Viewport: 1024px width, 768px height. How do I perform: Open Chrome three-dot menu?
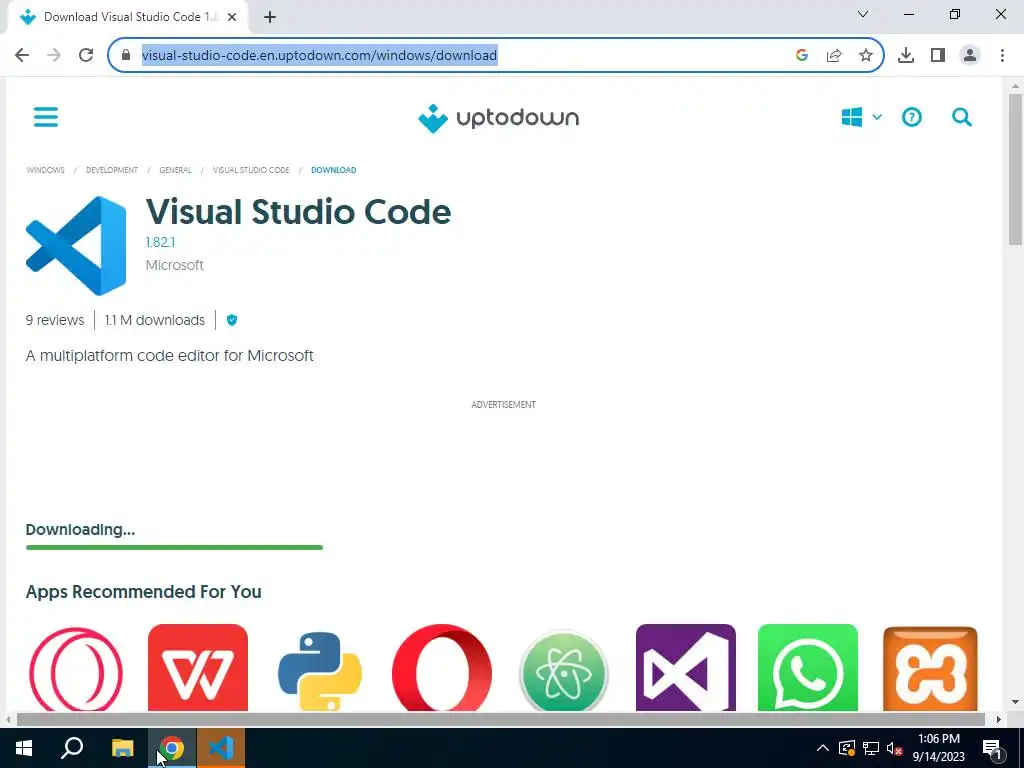[1002, 55]
